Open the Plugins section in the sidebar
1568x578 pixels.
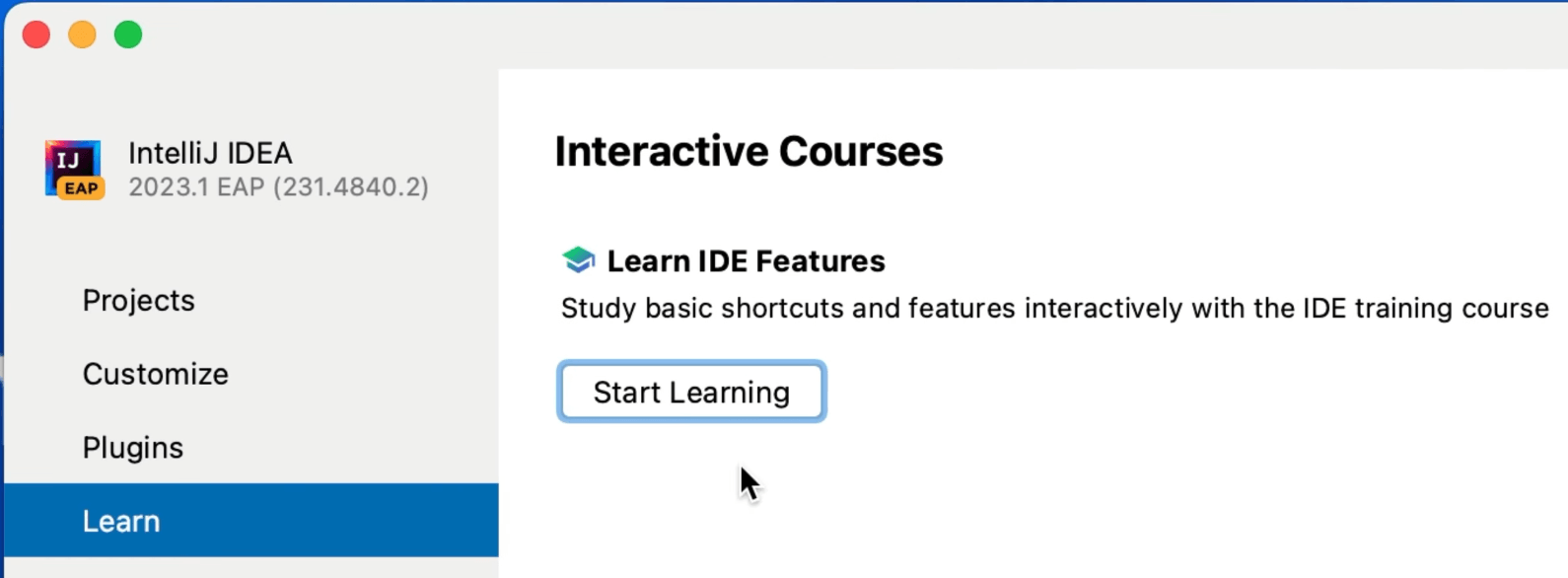tap(132, 447)
